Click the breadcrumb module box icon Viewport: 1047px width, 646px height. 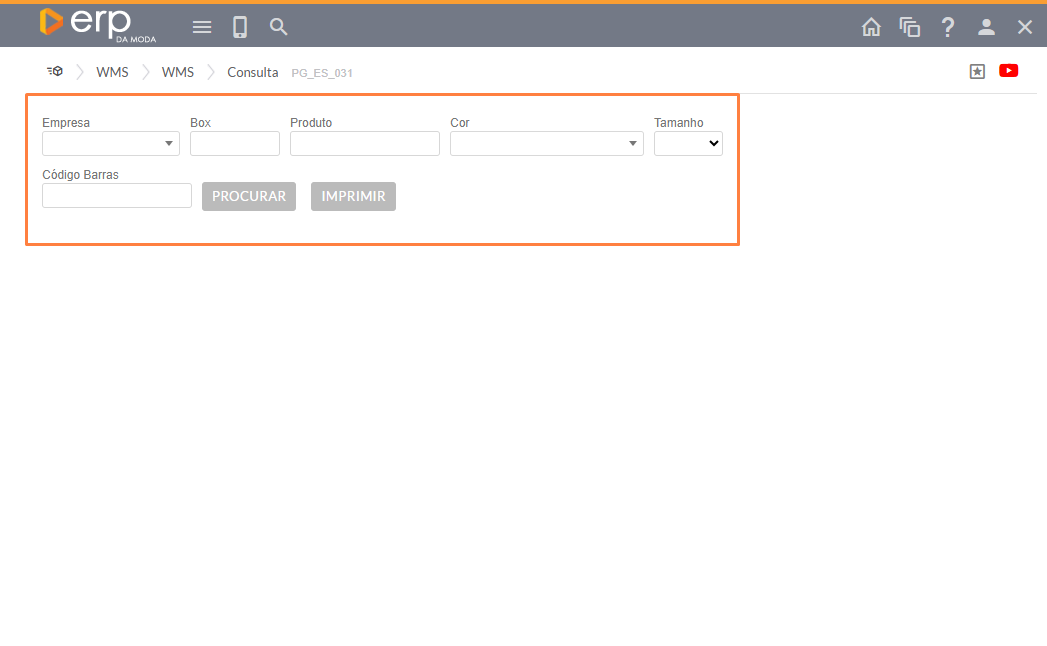point(55,72)
